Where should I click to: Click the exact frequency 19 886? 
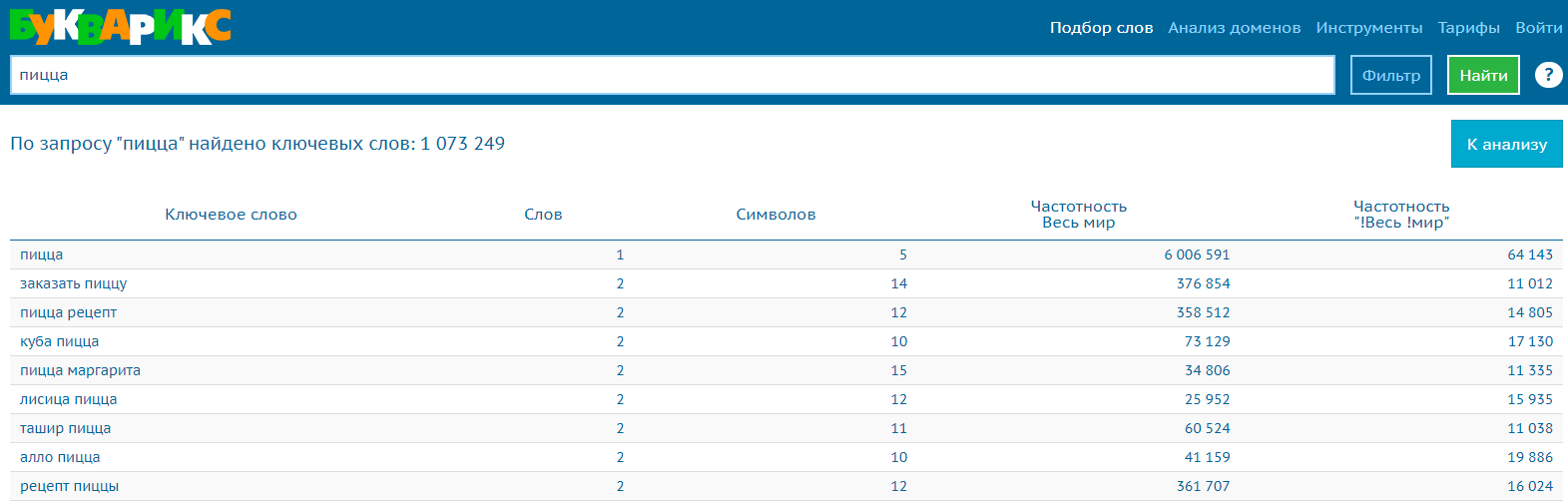point(1530,457)
